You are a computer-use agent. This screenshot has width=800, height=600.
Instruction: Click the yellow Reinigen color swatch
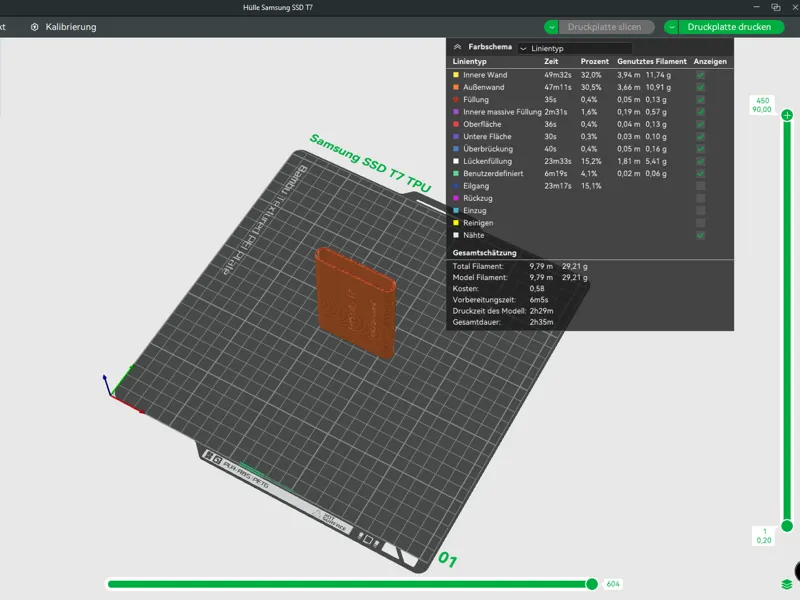click(x=456, y=223)
